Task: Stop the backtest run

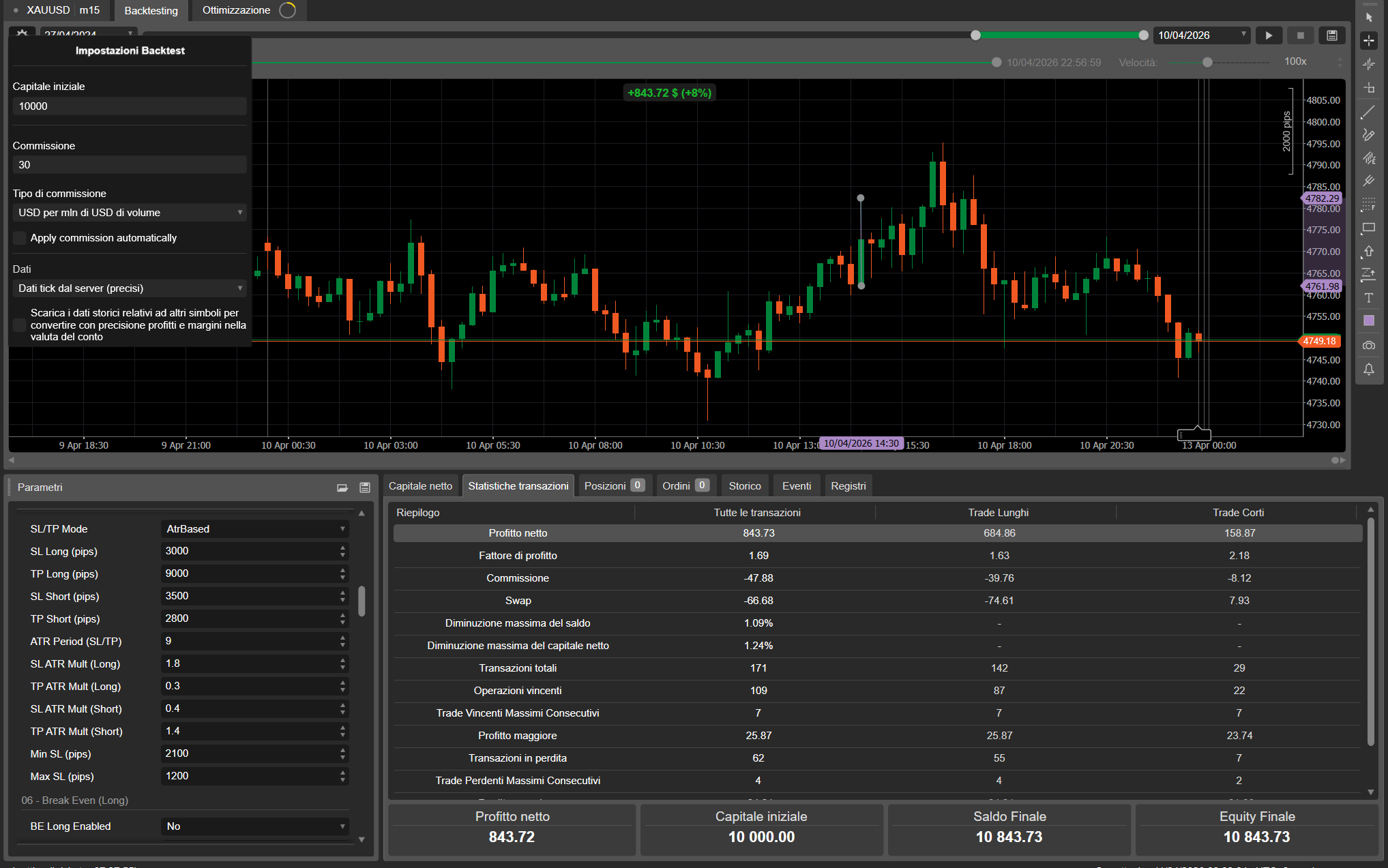Action: 1301,35
